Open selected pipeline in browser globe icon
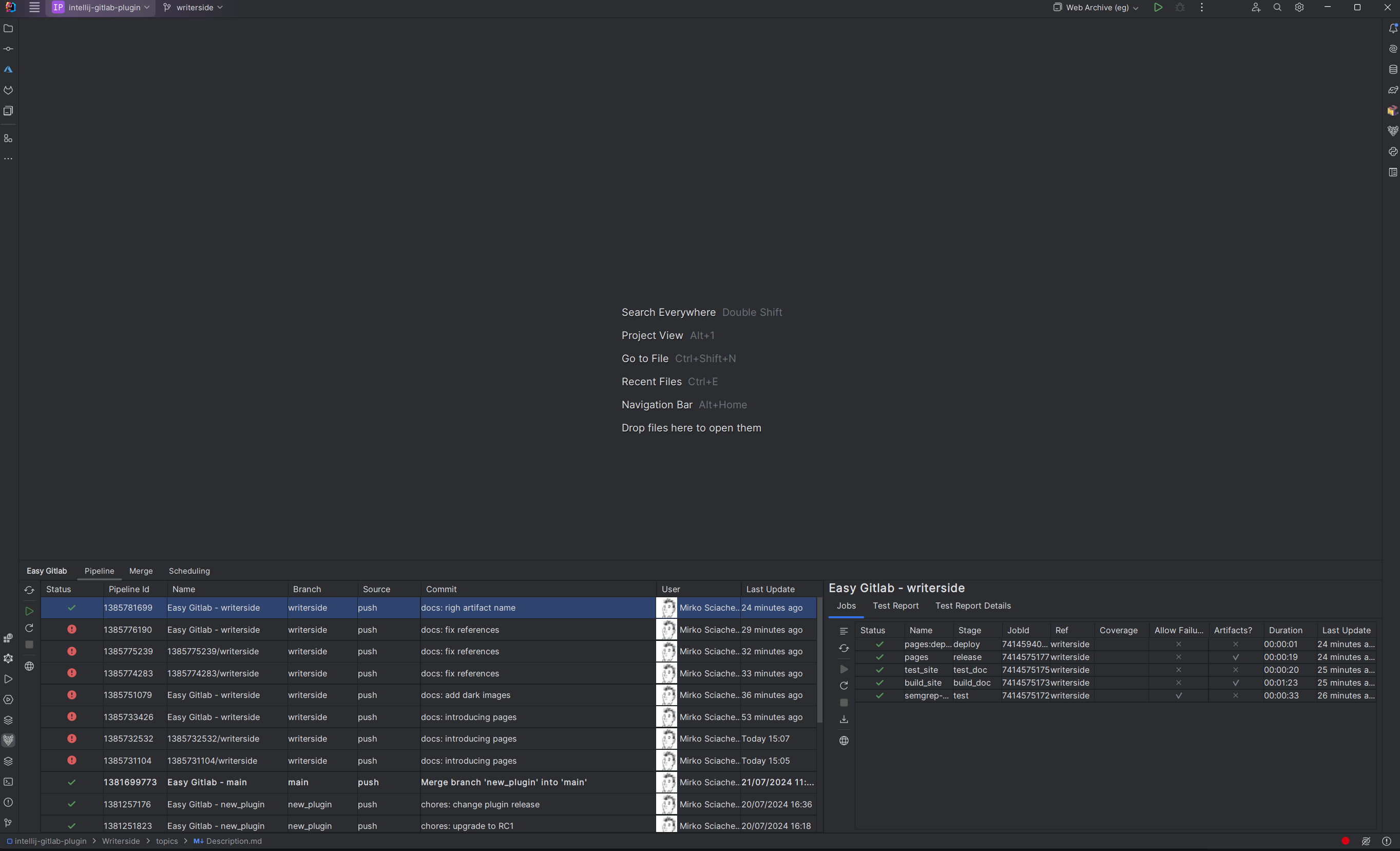The width and height of the screenshot is (1400, 851). [x=29, y=666]
